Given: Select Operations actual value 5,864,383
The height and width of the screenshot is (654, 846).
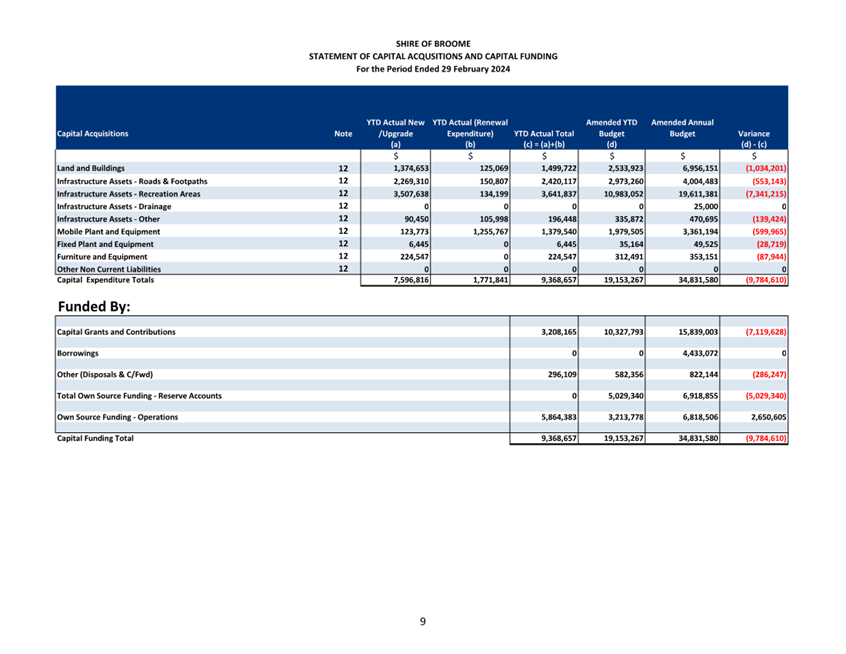Looking at the screenshot, I should pos(559,417).
